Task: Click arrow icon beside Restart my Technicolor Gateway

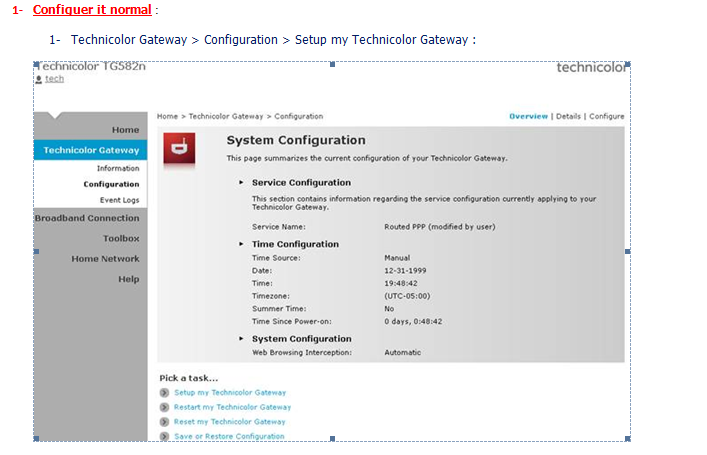Action: click(x=164, y=407)
